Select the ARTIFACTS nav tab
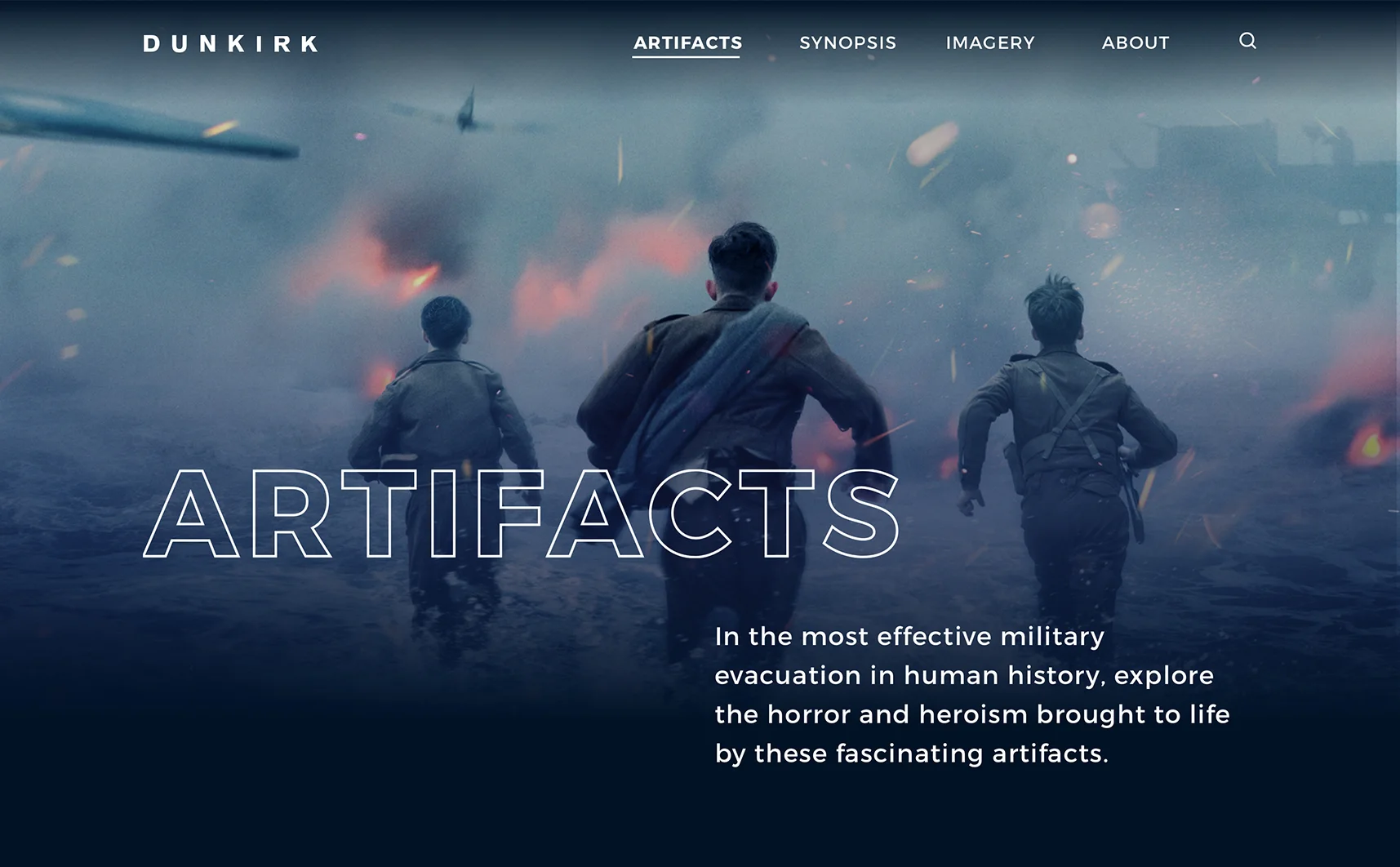 click(687, 43)
